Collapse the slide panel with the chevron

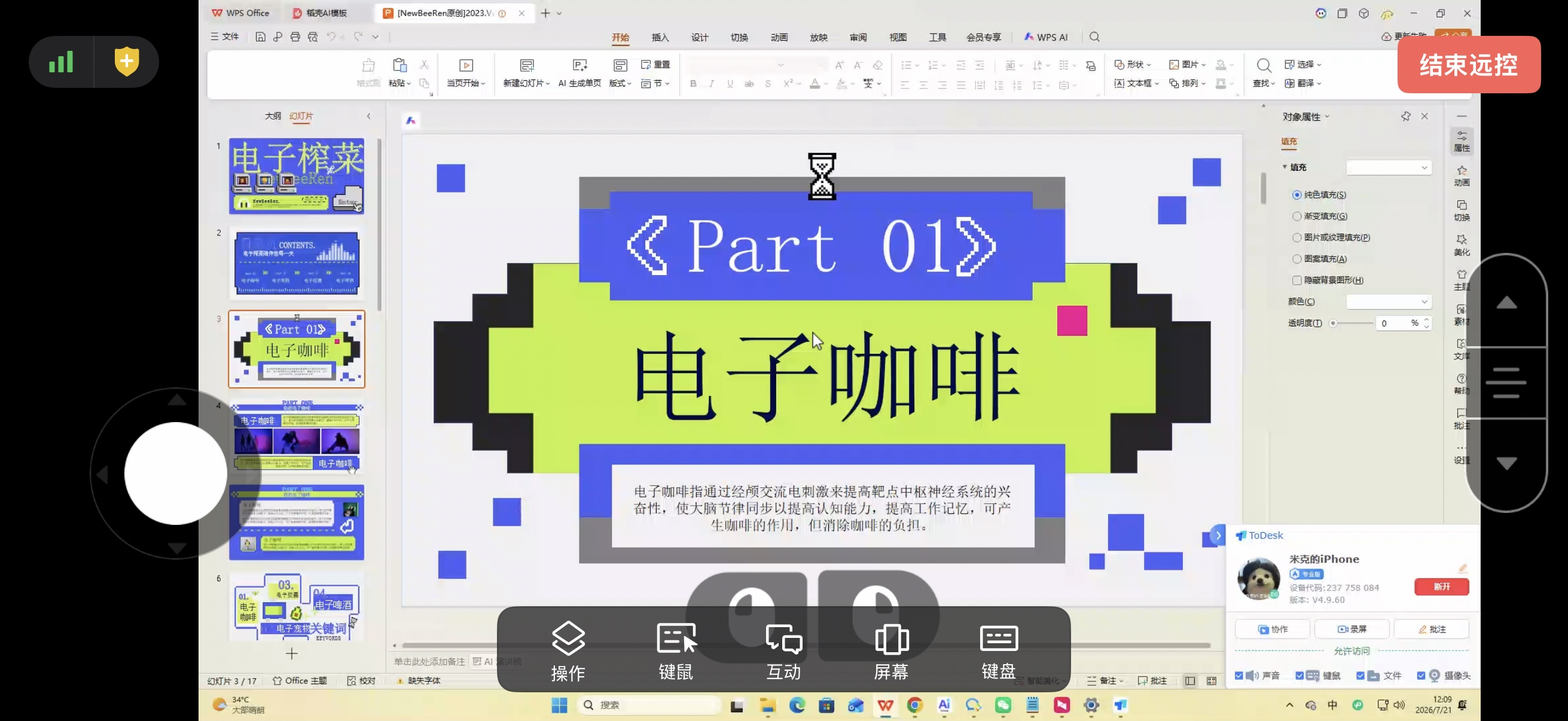click(368, 116)
